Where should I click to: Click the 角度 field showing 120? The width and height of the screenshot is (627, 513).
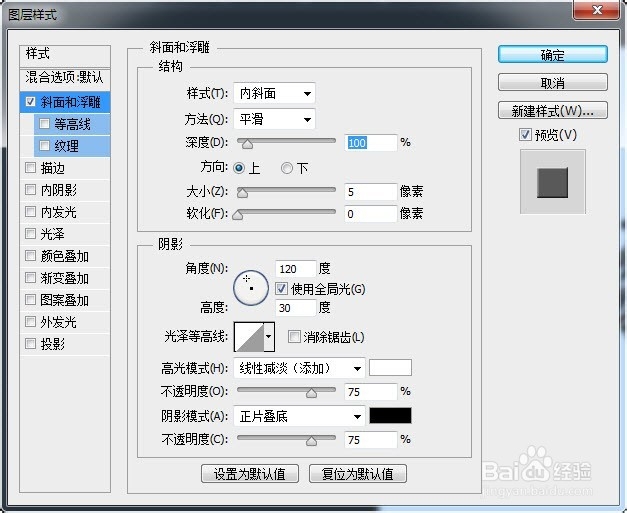tap(296, 269)
